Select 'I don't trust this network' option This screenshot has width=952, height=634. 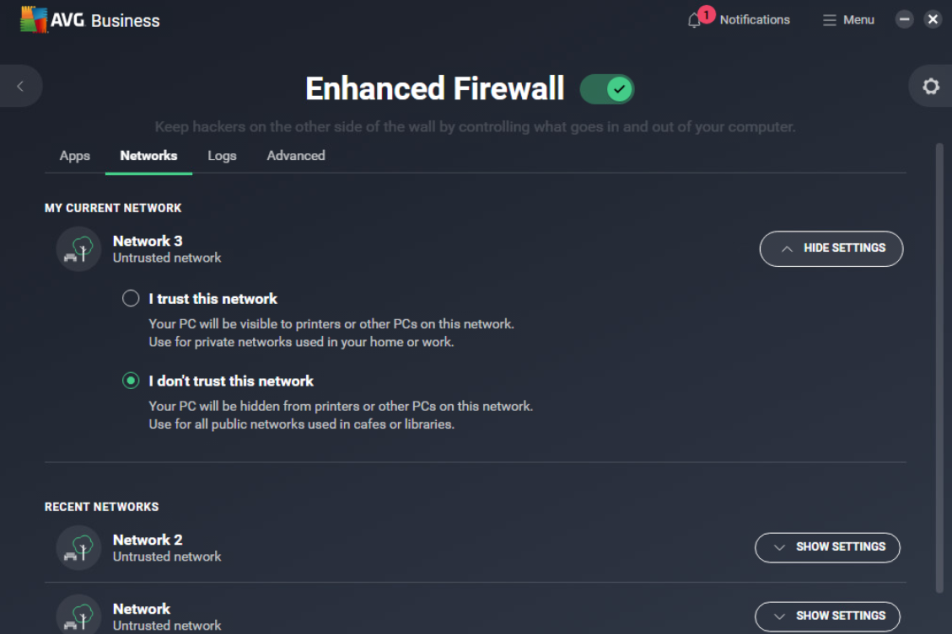[x=130, y=381]
